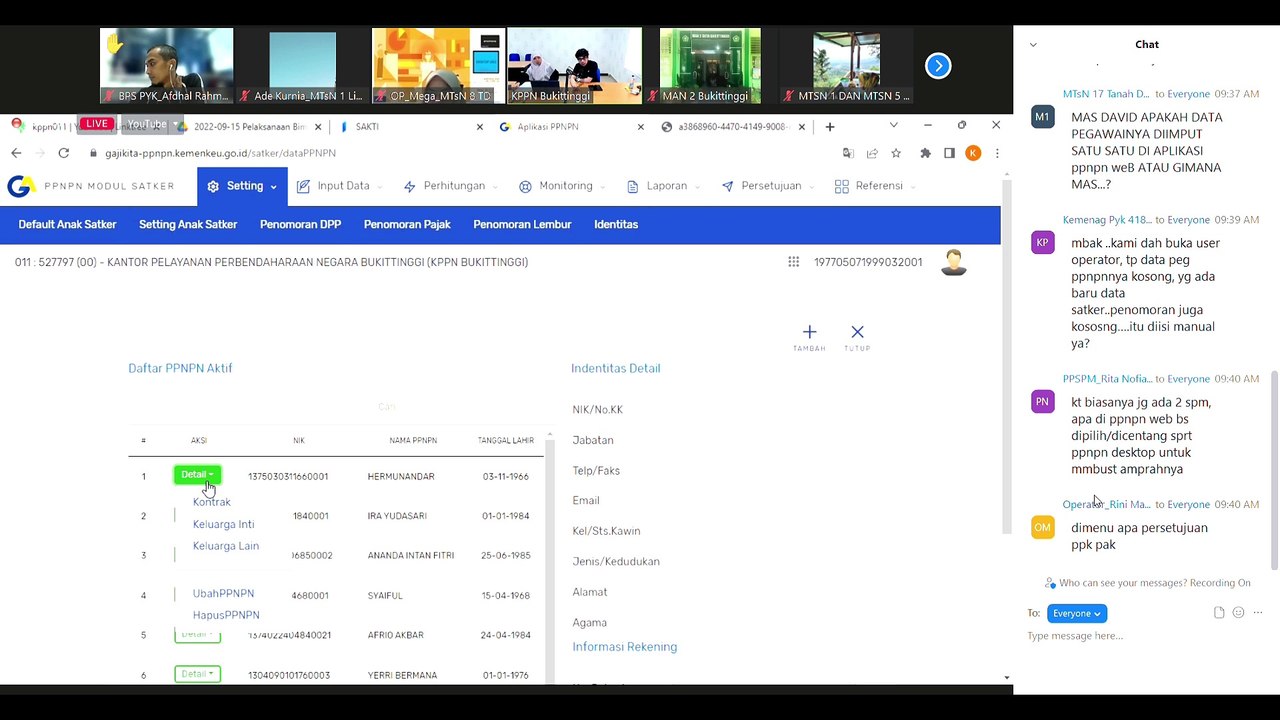This screenshot has width=1280, height=720.
Task: Open the Chrome three-dot menu
Action: coord(996,153)
